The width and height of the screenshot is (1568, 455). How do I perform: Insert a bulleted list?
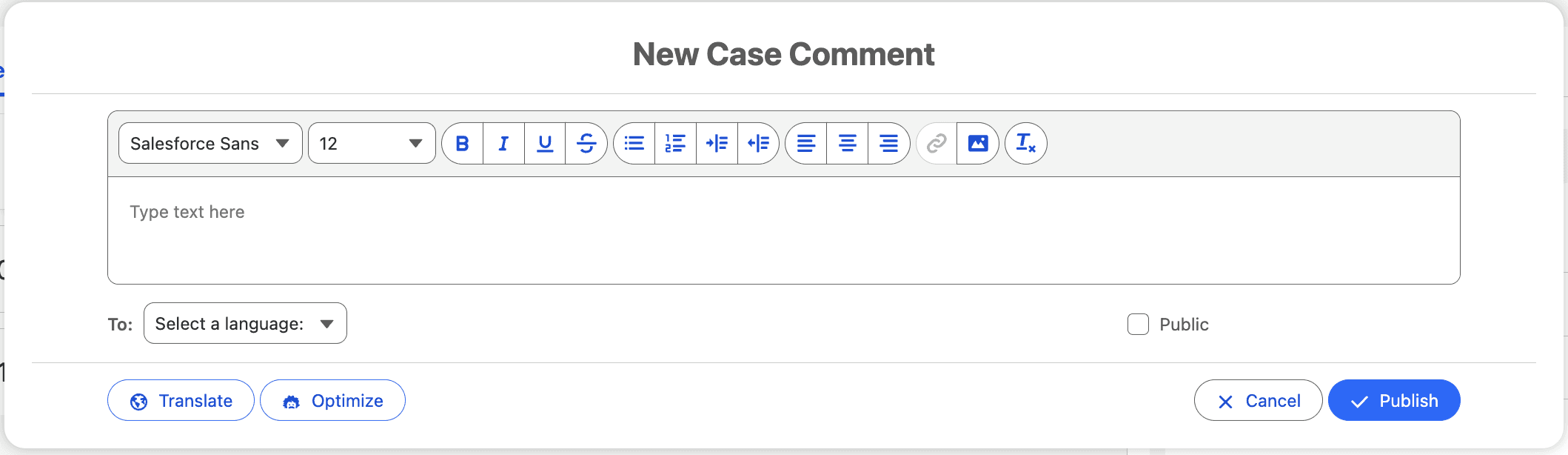click(x=634, y=144)
